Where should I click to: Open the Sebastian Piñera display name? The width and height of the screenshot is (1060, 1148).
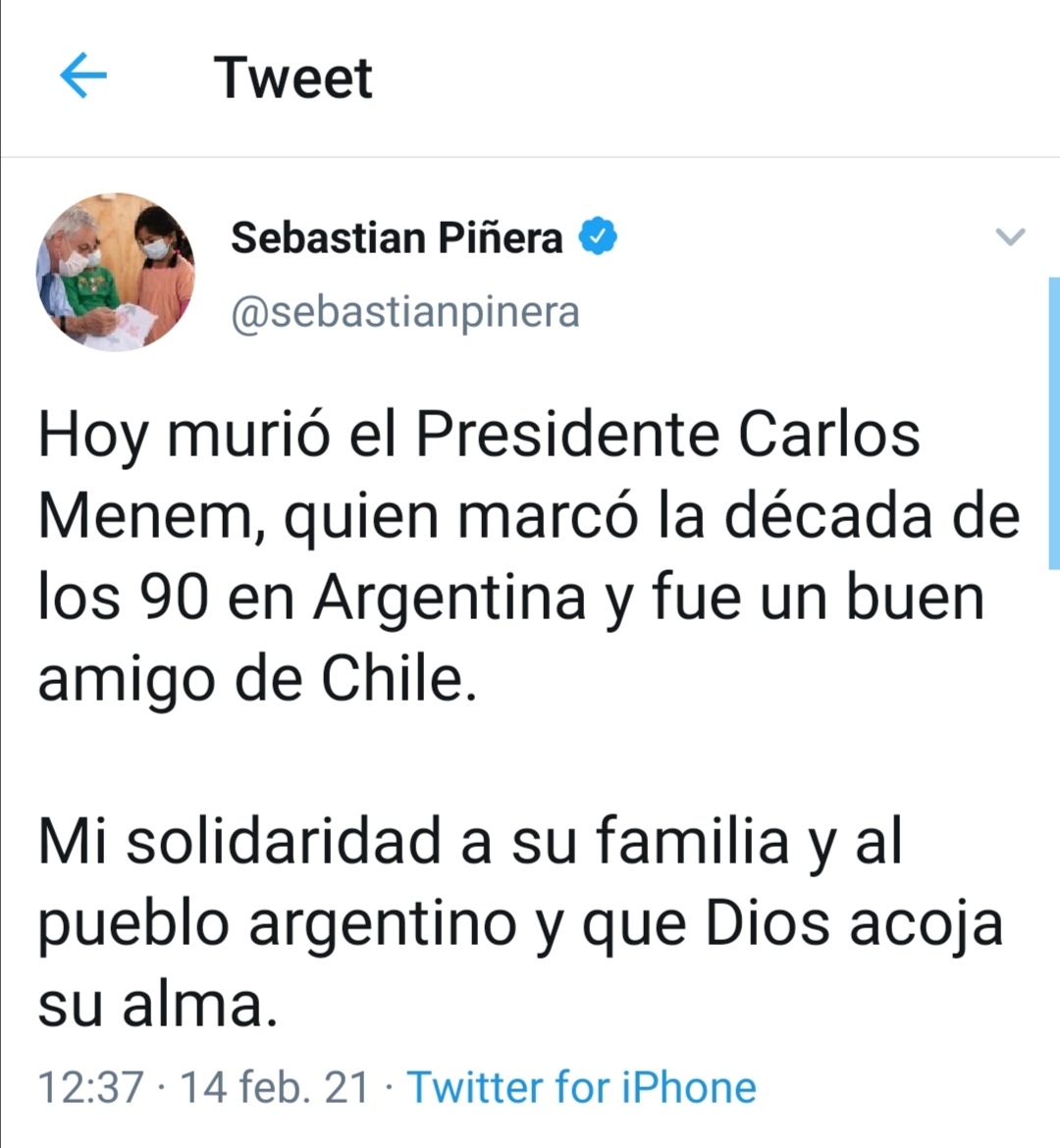(x=397, y=238)
